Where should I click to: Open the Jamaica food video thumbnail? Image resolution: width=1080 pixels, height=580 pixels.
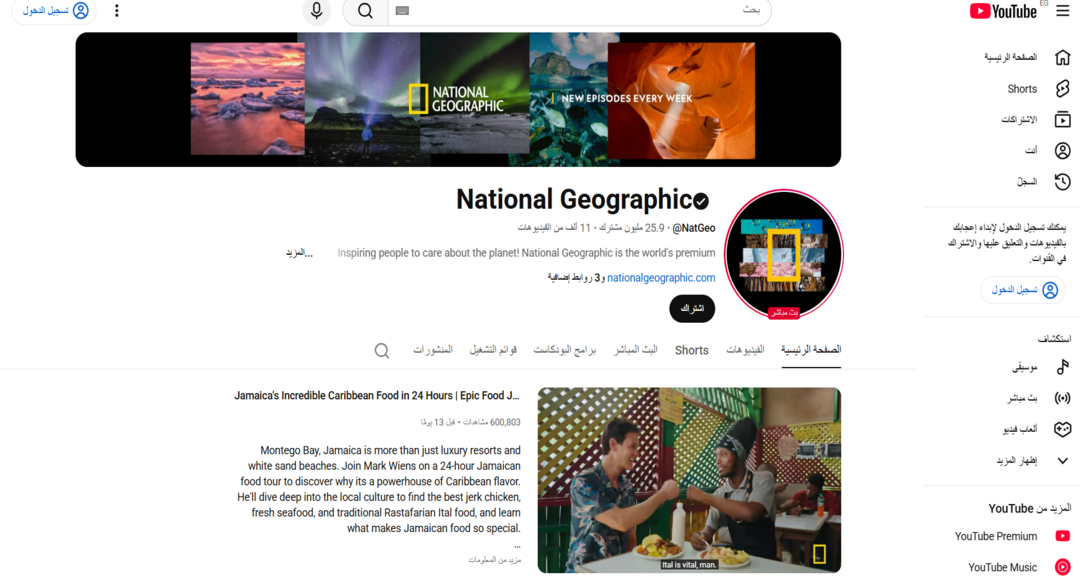[x=689, y=480]
